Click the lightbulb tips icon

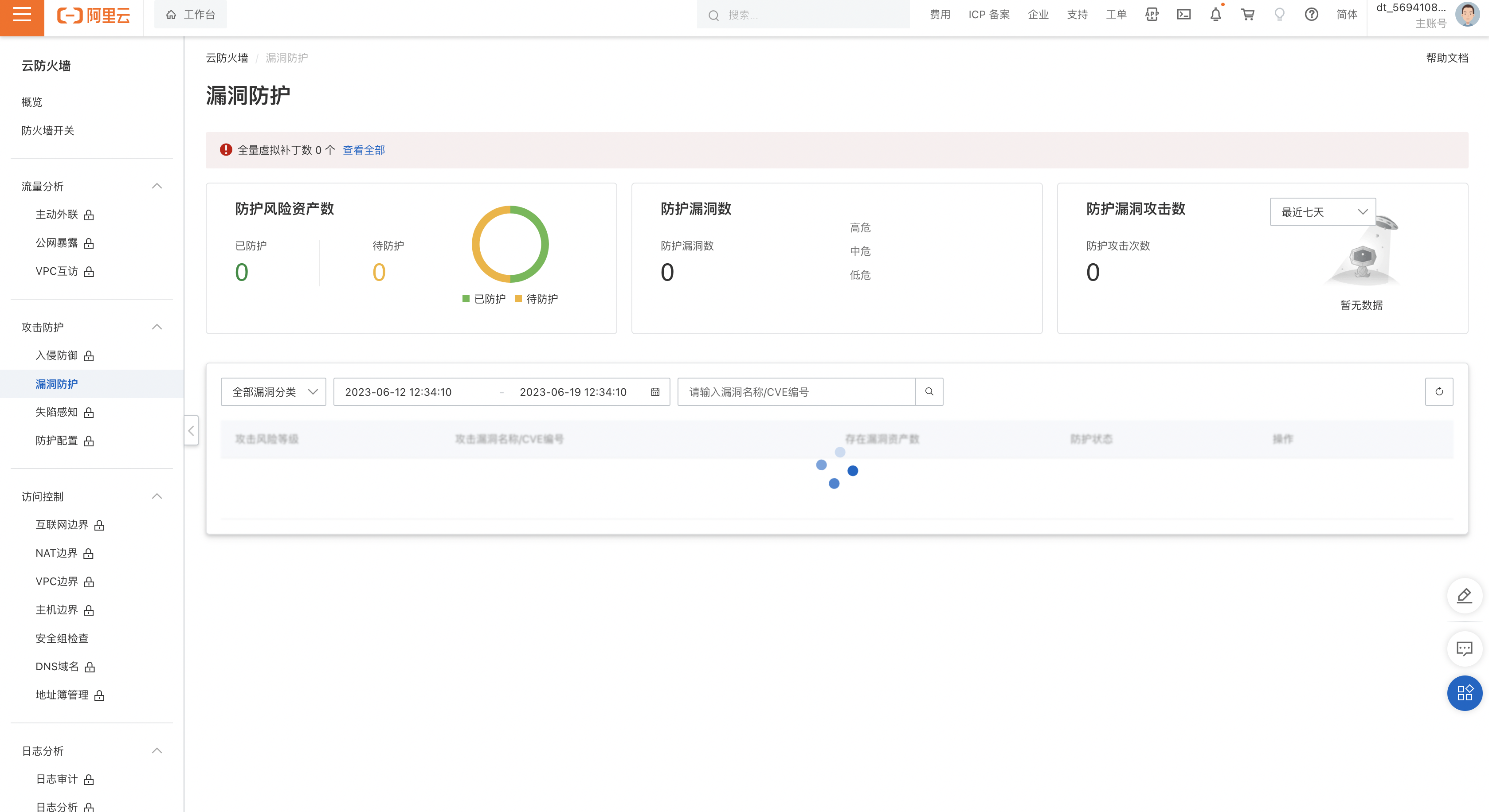(x=1279, y=15)
